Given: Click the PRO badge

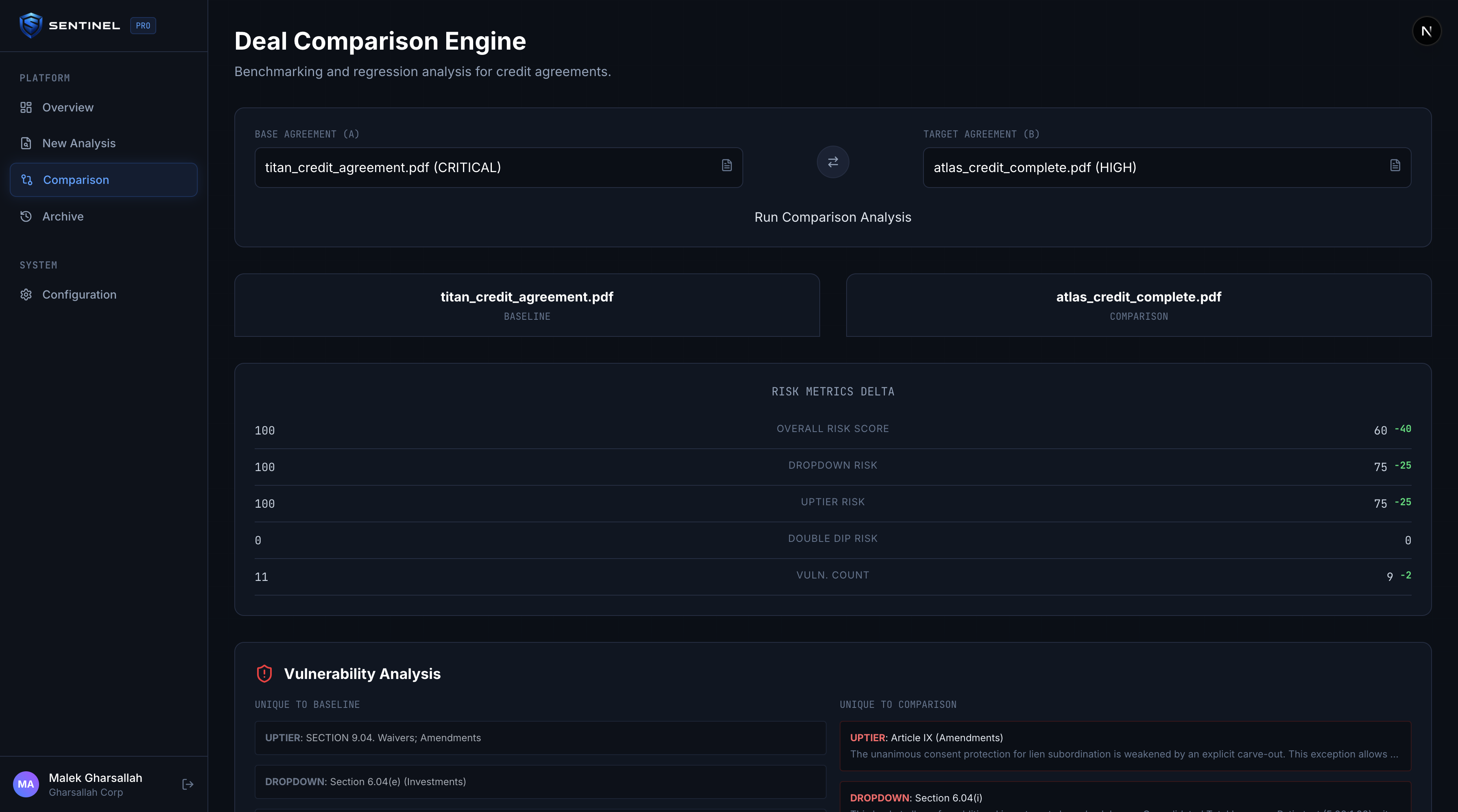Looking at the screenshot, I should (x=143, y=26).
